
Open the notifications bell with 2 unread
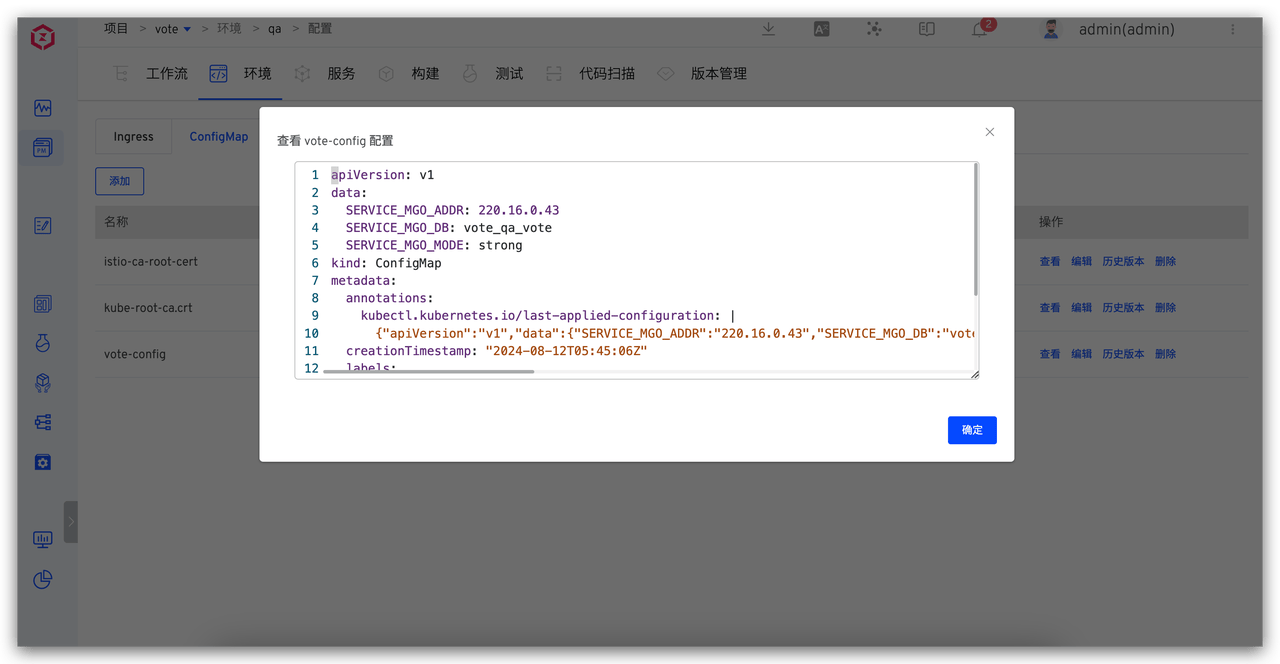978,29
